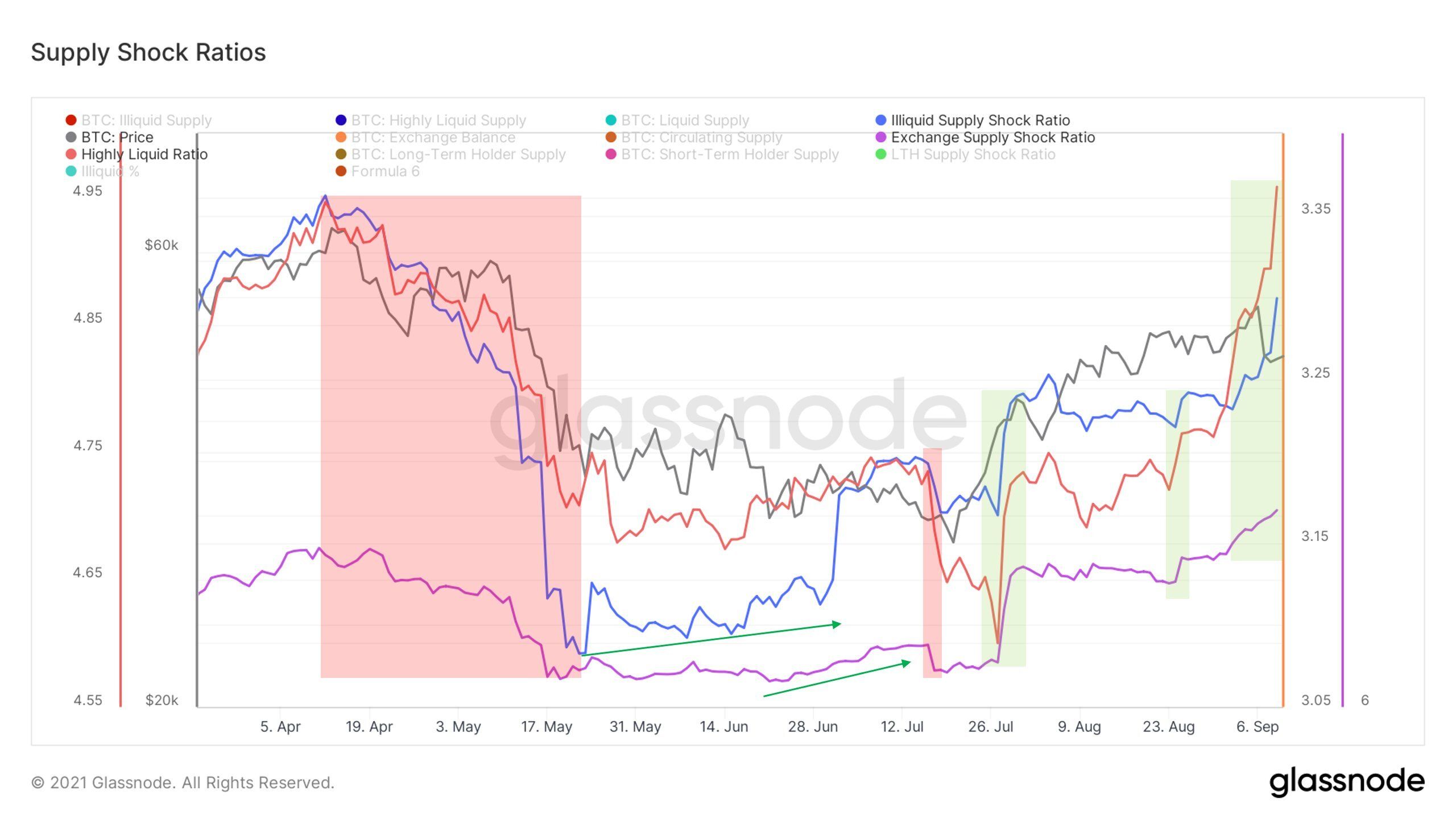Hide the BTC: Price series in legend
This screenshot has height=819, width=1456.
coord(109,137)
